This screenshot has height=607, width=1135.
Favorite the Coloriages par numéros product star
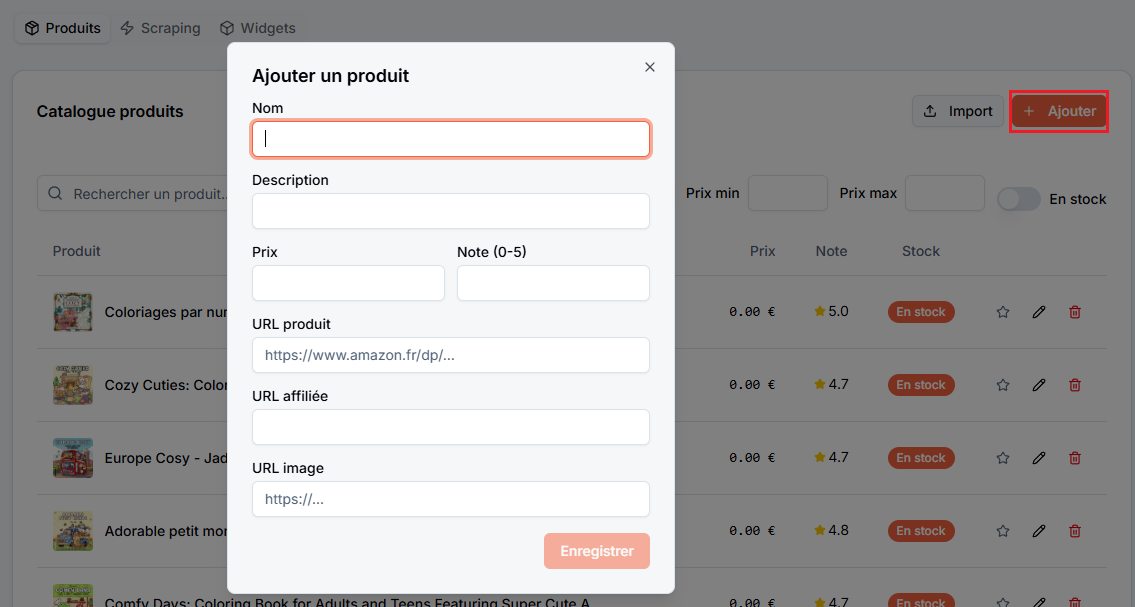[x=1003, y=312]
